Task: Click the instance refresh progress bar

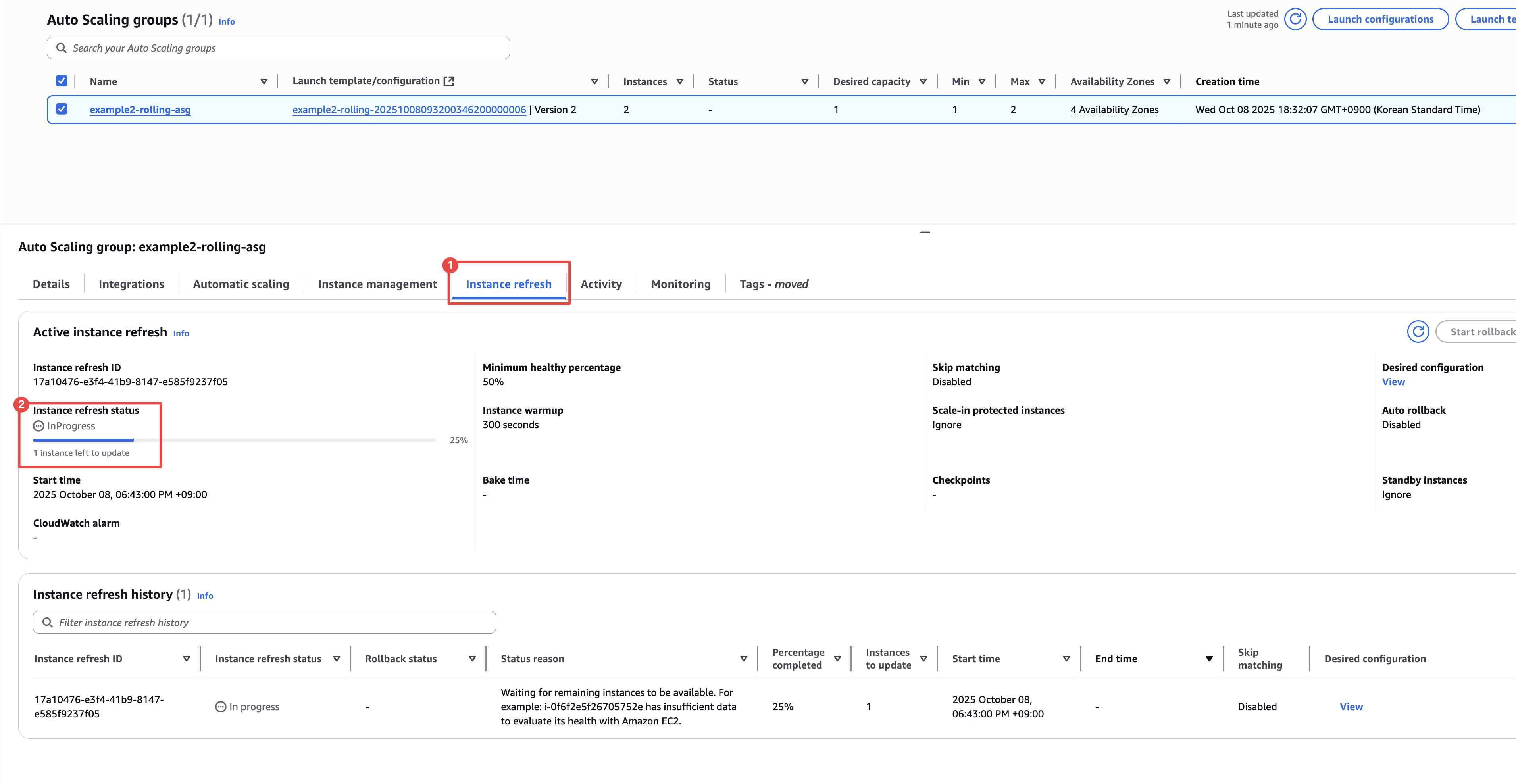Action: tap(234, 440)
